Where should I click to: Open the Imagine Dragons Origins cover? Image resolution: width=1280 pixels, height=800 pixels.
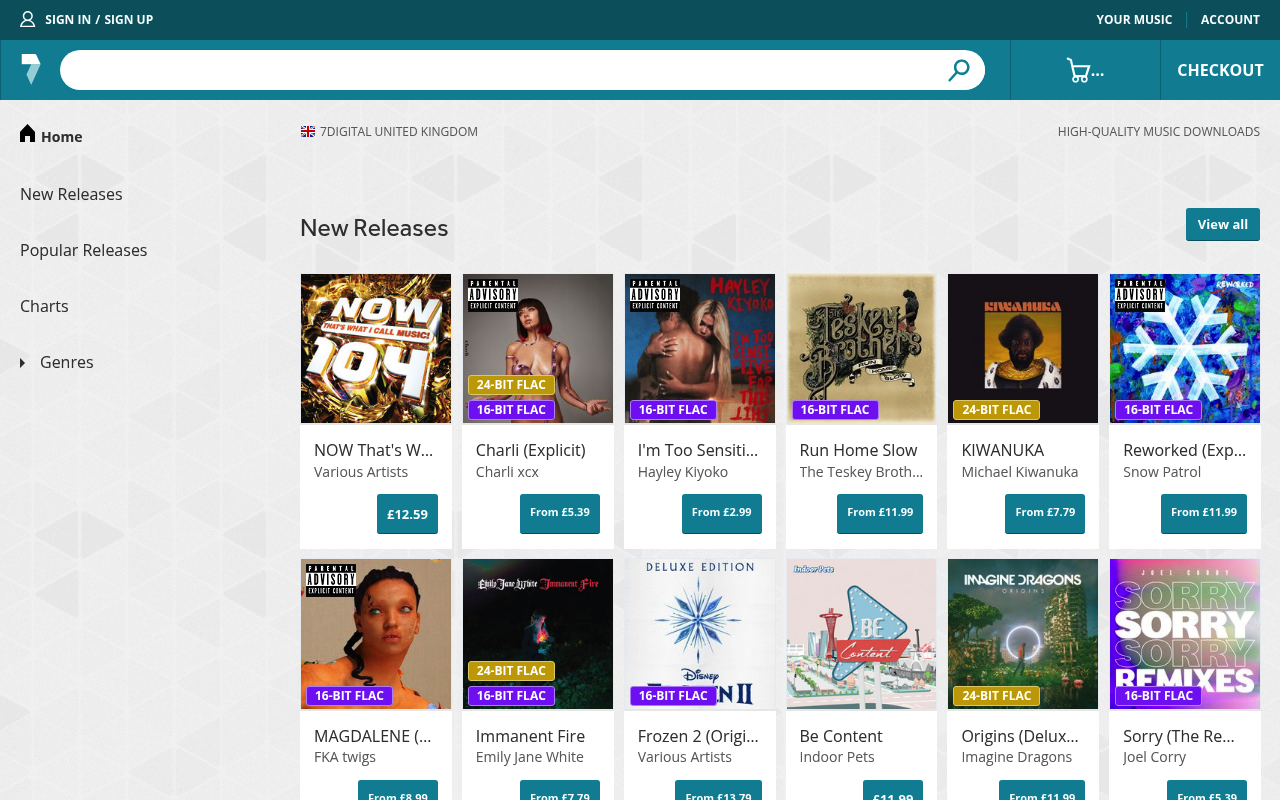coord(1023,634)
